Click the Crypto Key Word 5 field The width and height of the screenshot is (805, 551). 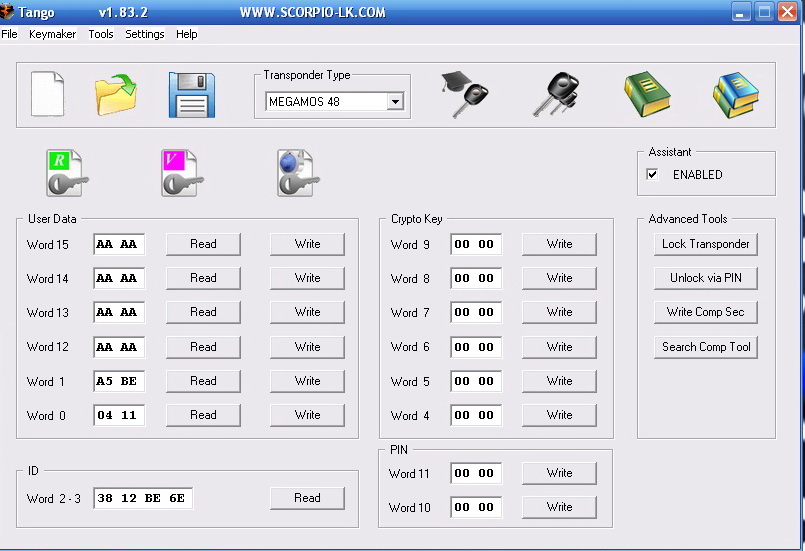(476, 381)
